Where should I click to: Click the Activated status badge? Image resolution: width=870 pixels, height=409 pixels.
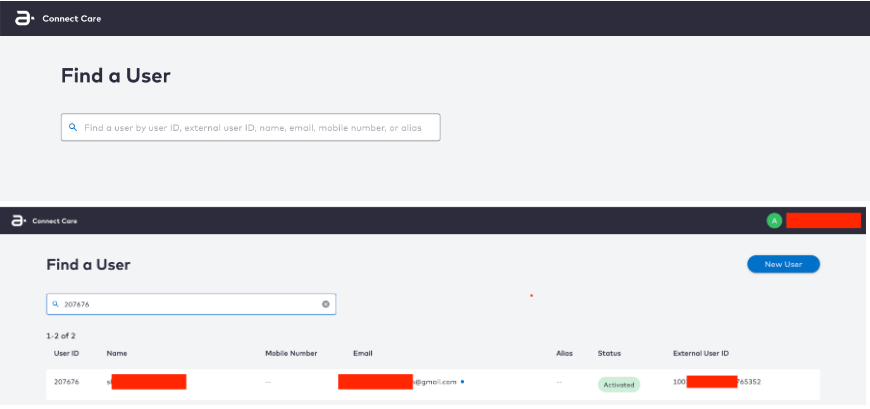619,385
